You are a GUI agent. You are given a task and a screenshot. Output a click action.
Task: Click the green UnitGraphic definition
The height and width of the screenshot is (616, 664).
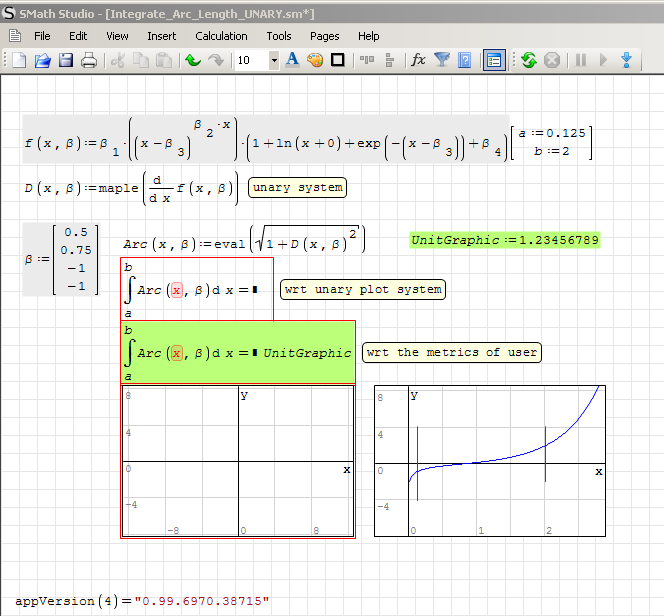(x=505, y=240)
